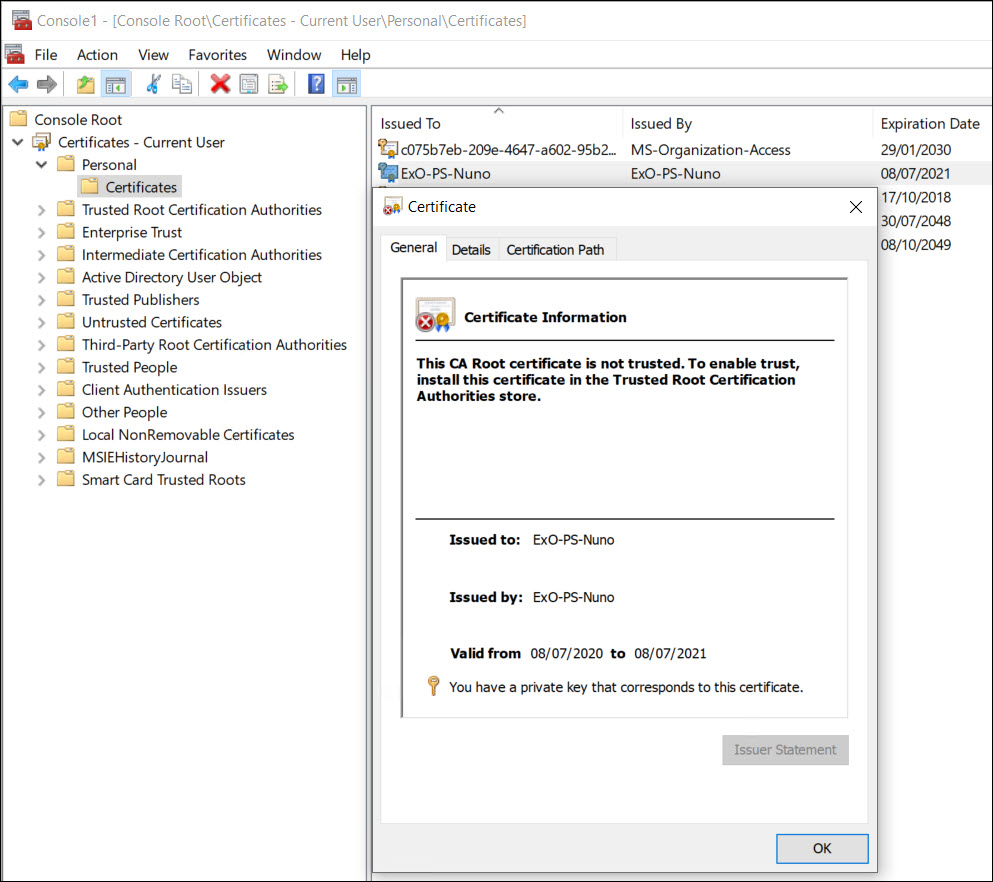Screen dimensions: 993x882
Task: Switch to the Certification Path tab
Action: (x=555, y=249)
